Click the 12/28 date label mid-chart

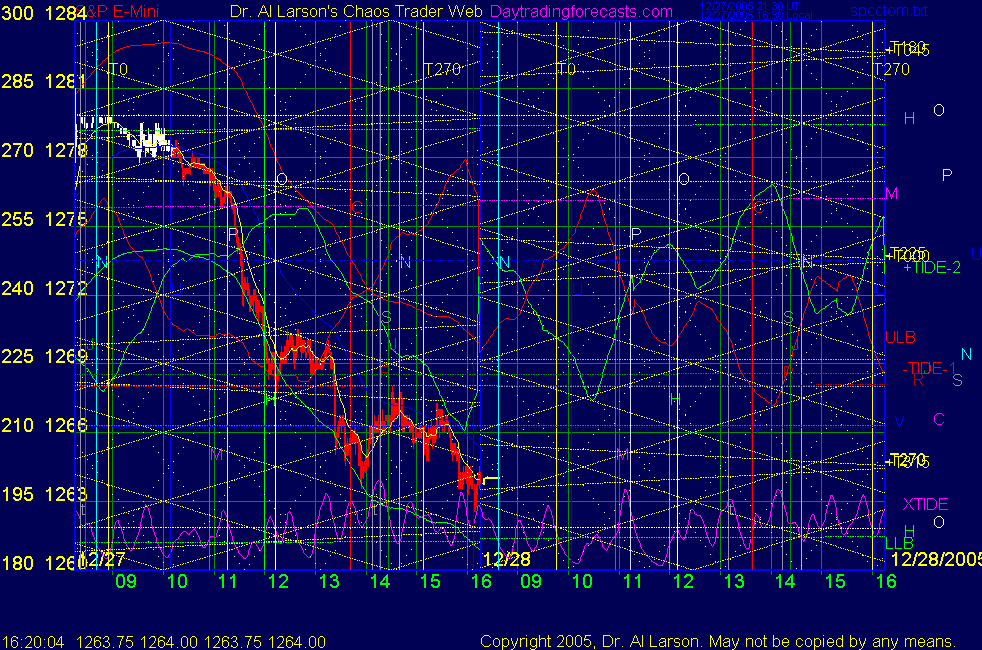[507, 559]
